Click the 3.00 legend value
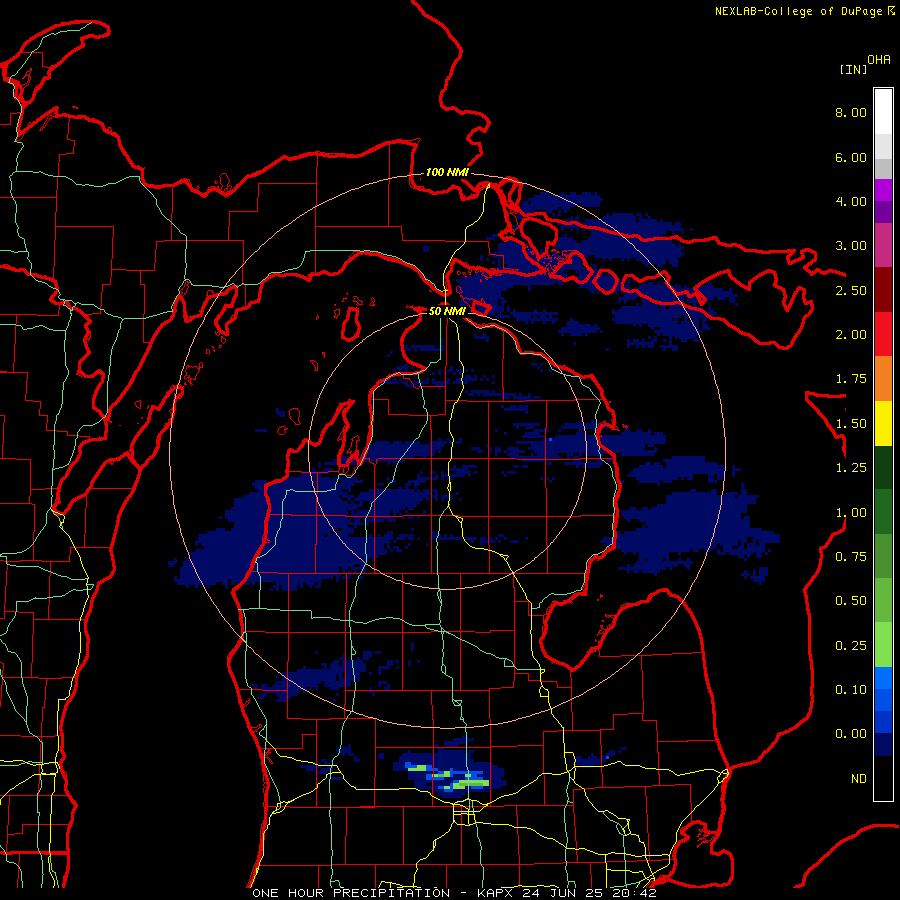 point(851,246)
